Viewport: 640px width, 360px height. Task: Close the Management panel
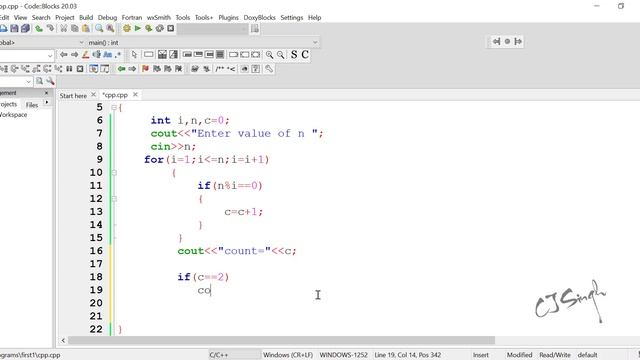[46, 93]
